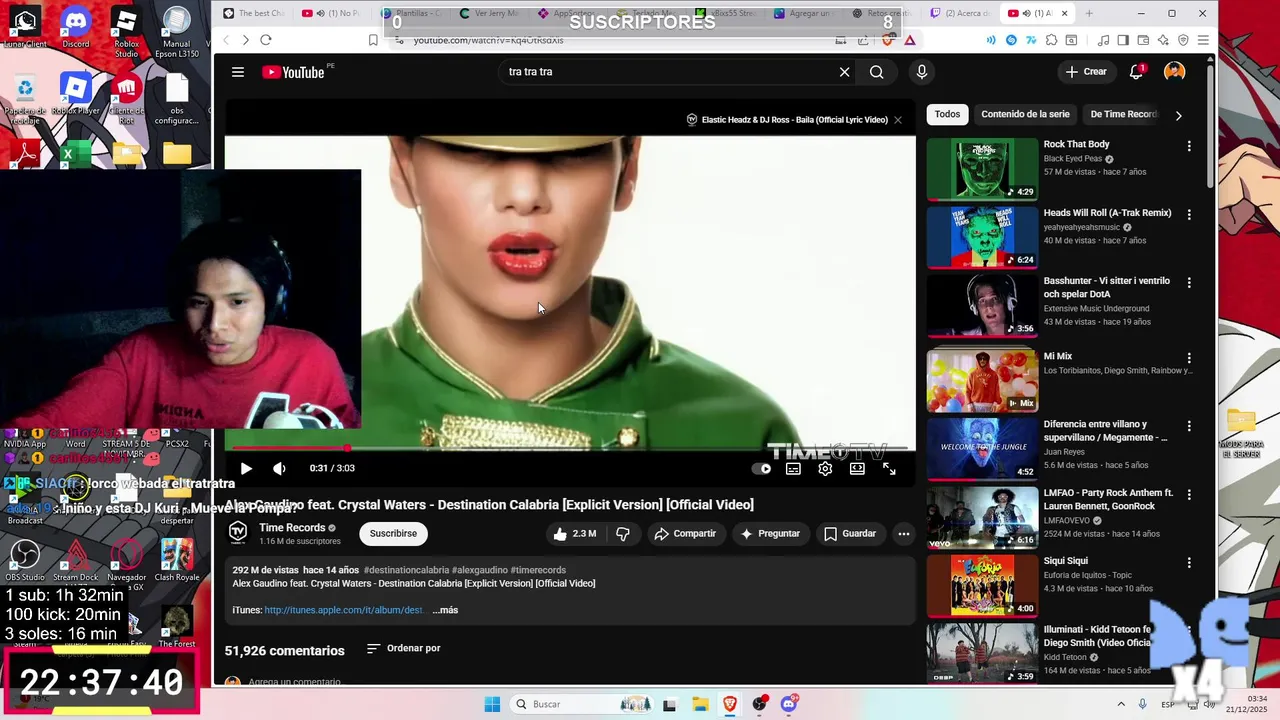Select the 'De Time Records' chip
The image size is (1280, 720).
point(1122,114)
